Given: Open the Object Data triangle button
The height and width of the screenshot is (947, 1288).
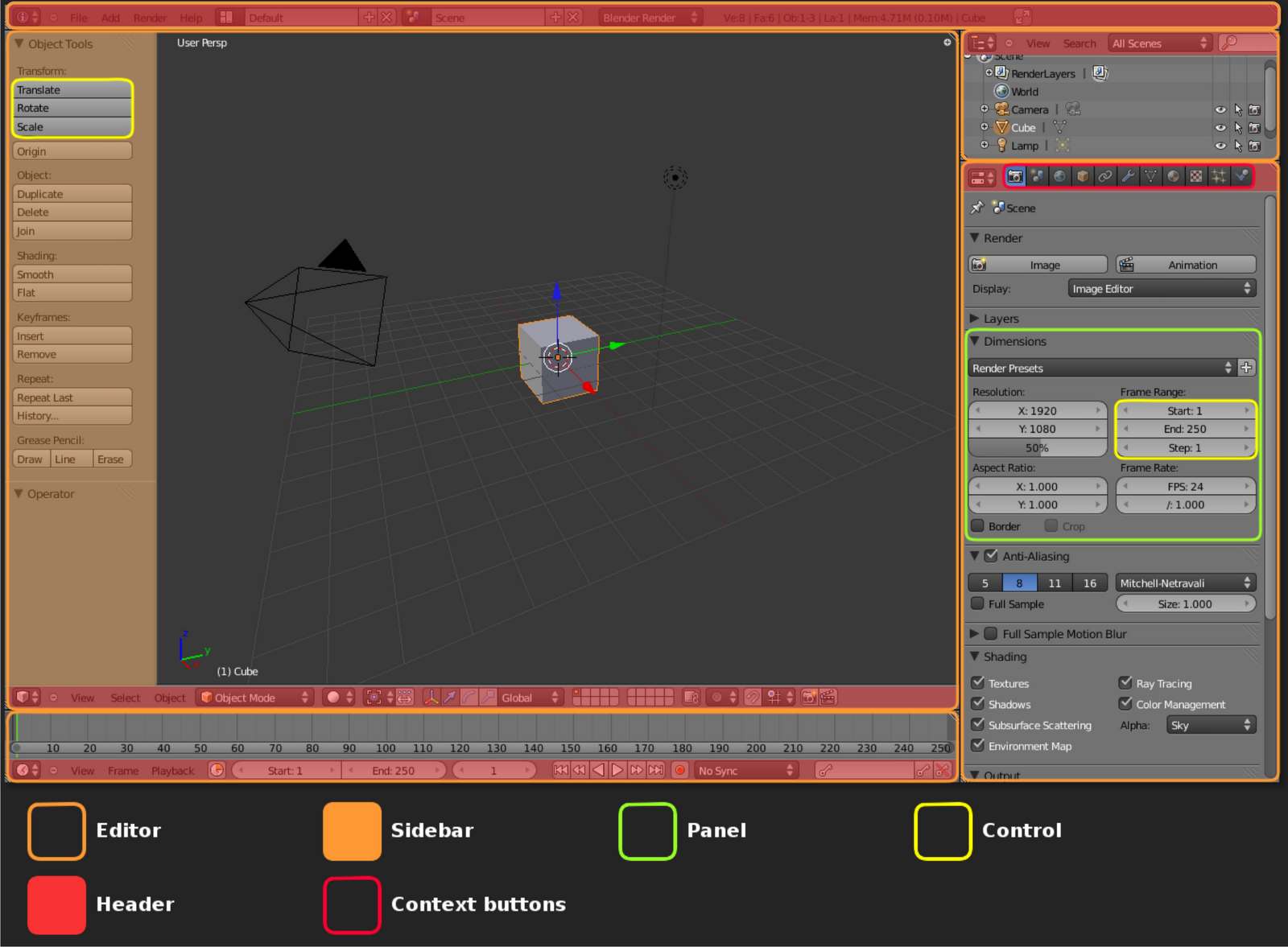Looking at the screenshot, I should click(x=1150, y=176).
